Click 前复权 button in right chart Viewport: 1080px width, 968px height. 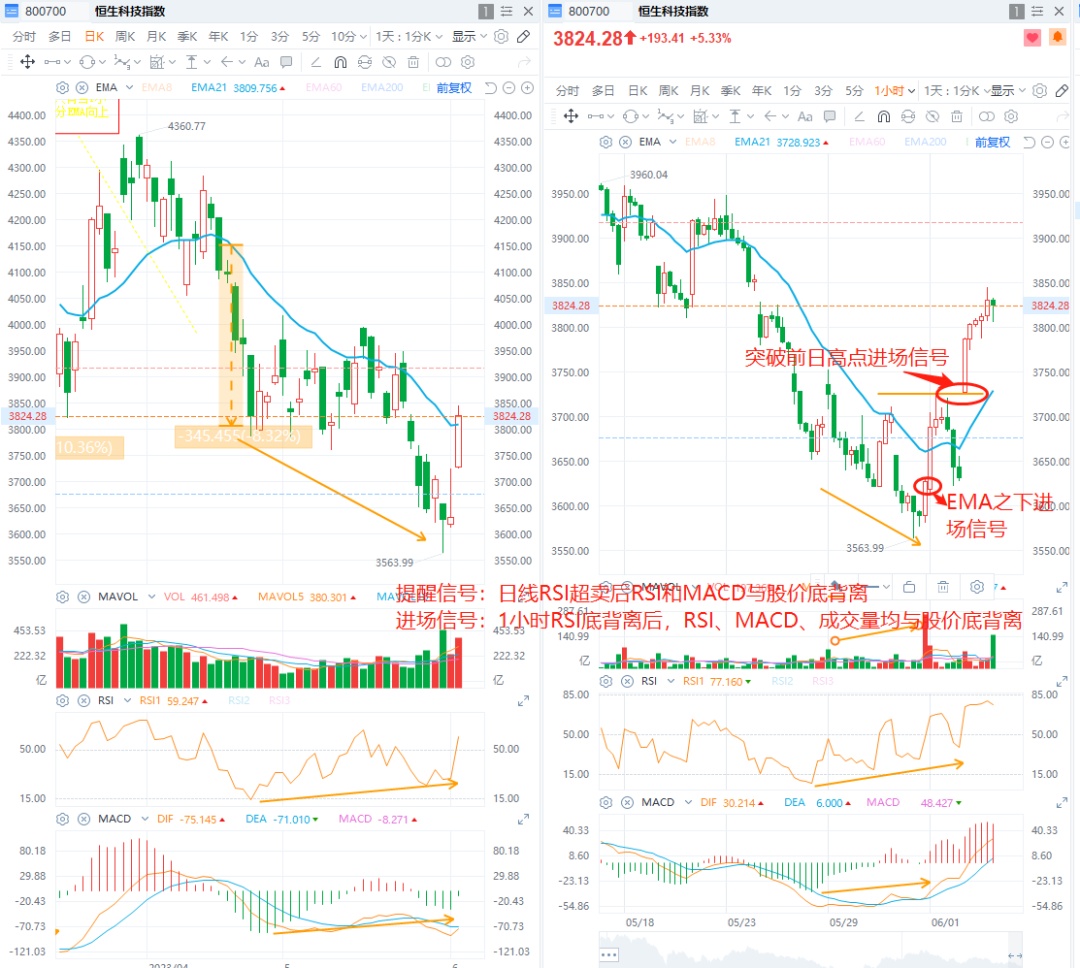pyautogui.click(x=992, y=142)
